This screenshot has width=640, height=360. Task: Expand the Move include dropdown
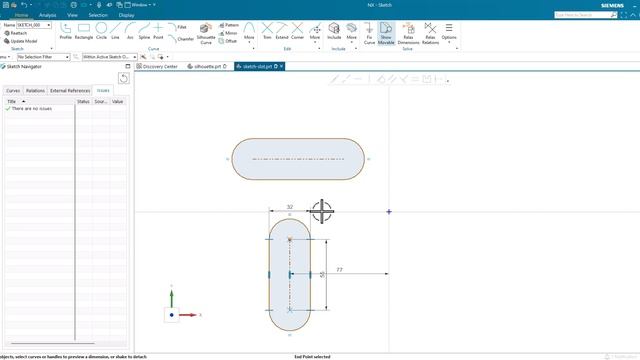pos(351,33)
